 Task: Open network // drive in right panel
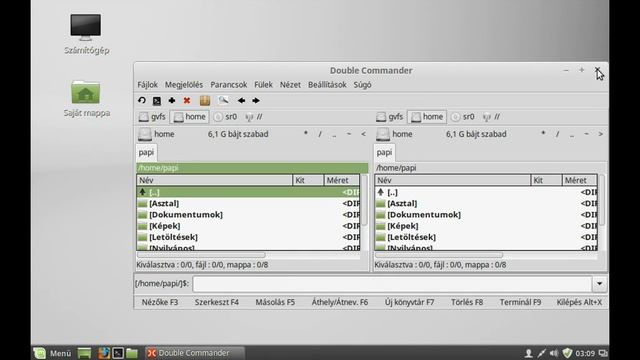[492, 117]
